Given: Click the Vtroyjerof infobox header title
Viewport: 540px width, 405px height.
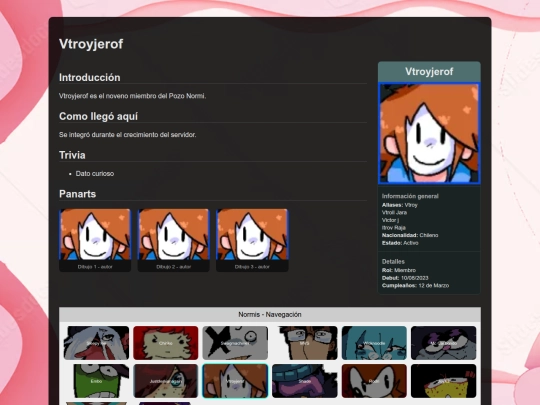Looking at the screenshot, I should click(x=429, y=72).
